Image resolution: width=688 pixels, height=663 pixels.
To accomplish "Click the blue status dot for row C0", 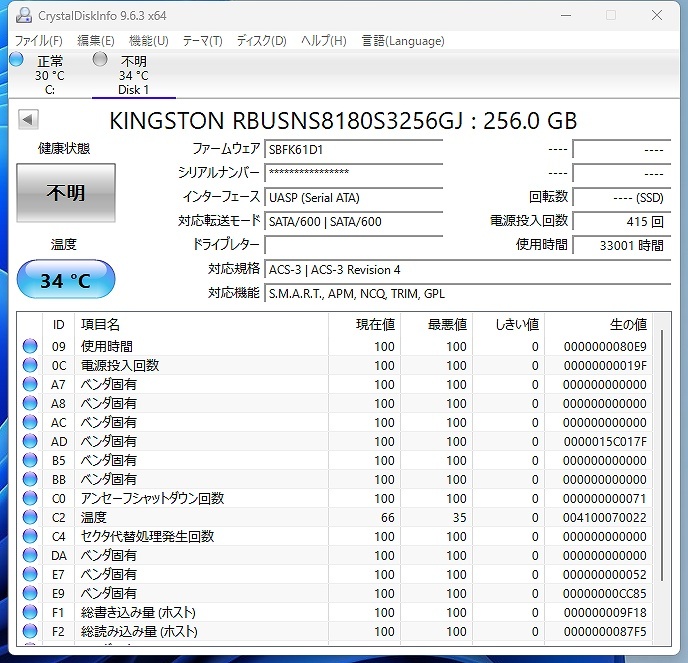I will click(x=30, y=498).
